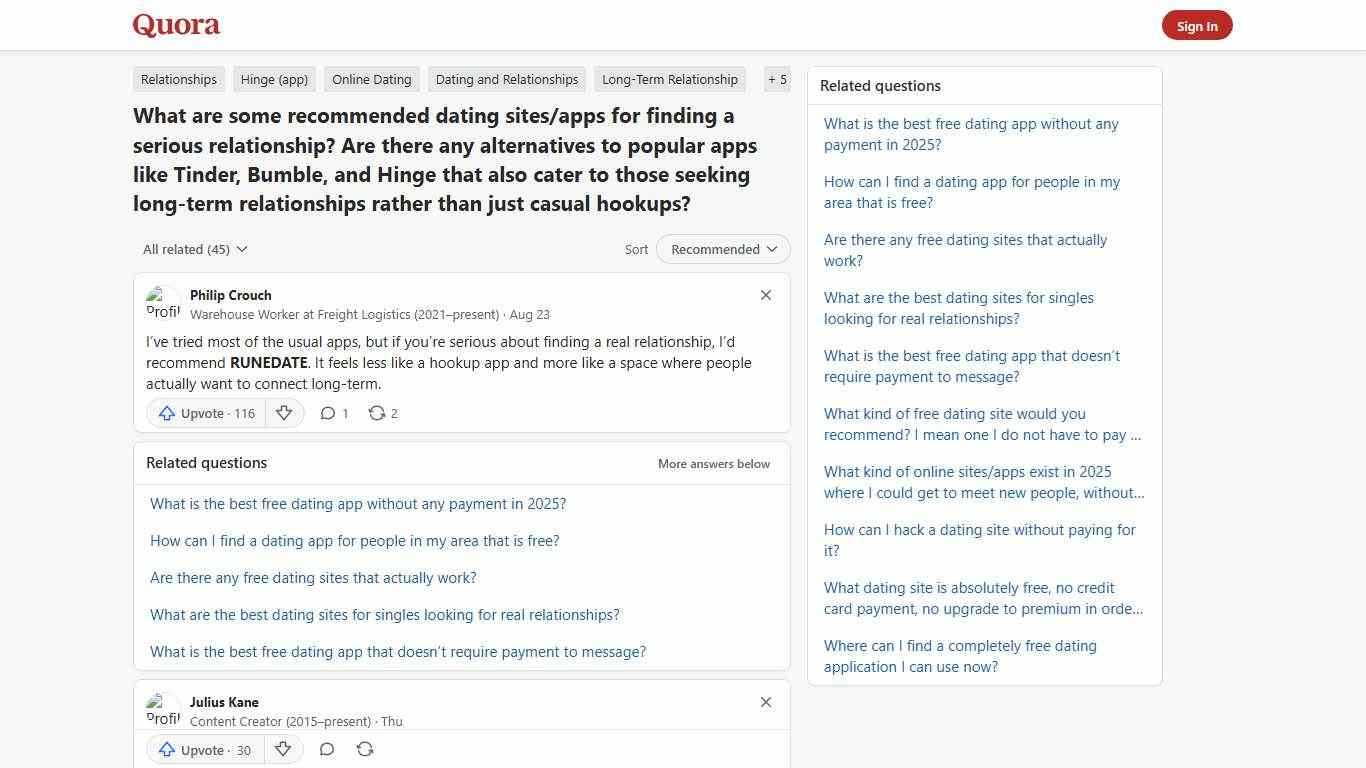Select the Long-Term Relationship topic tag
The height and width of the screenshot is (768, 1366).
(669, 79)
